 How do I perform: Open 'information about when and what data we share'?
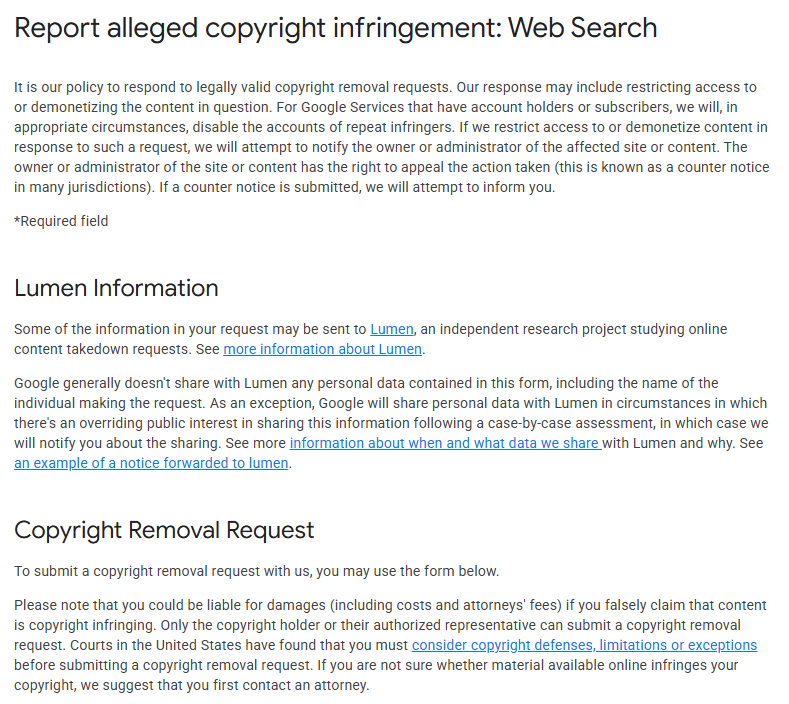coord(445,443)
